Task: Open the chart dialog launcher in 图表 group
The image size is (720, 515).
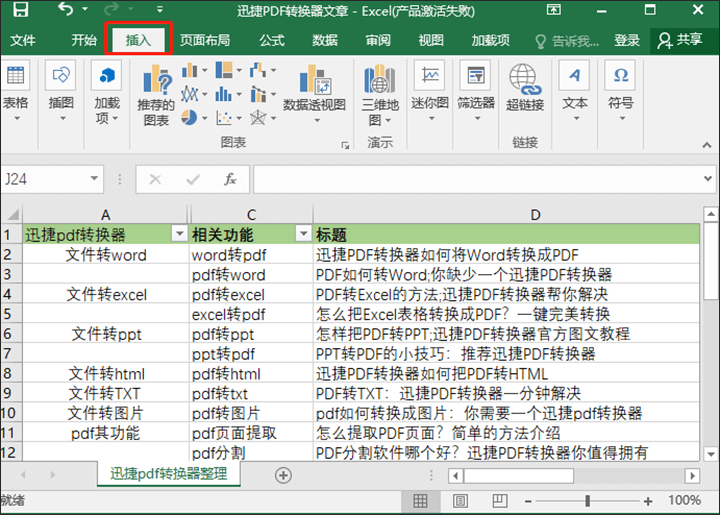Action: [x=345, y=146]
